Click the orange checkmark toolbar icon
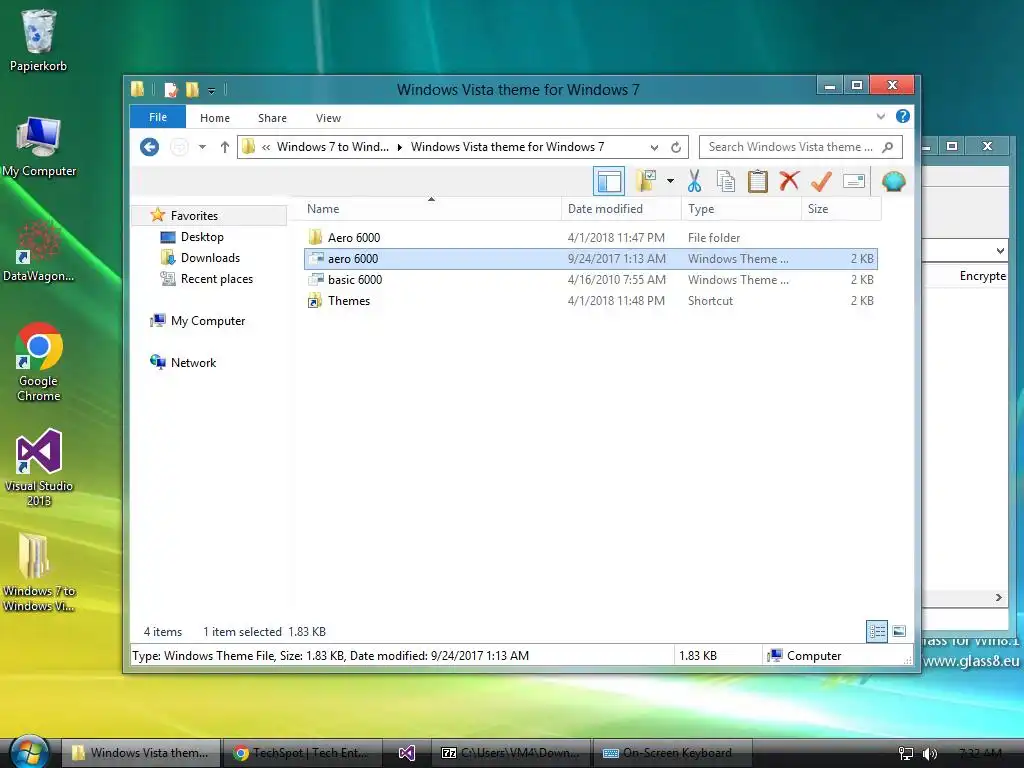Viewport: 1024px width, 768px height. [821, 181]
